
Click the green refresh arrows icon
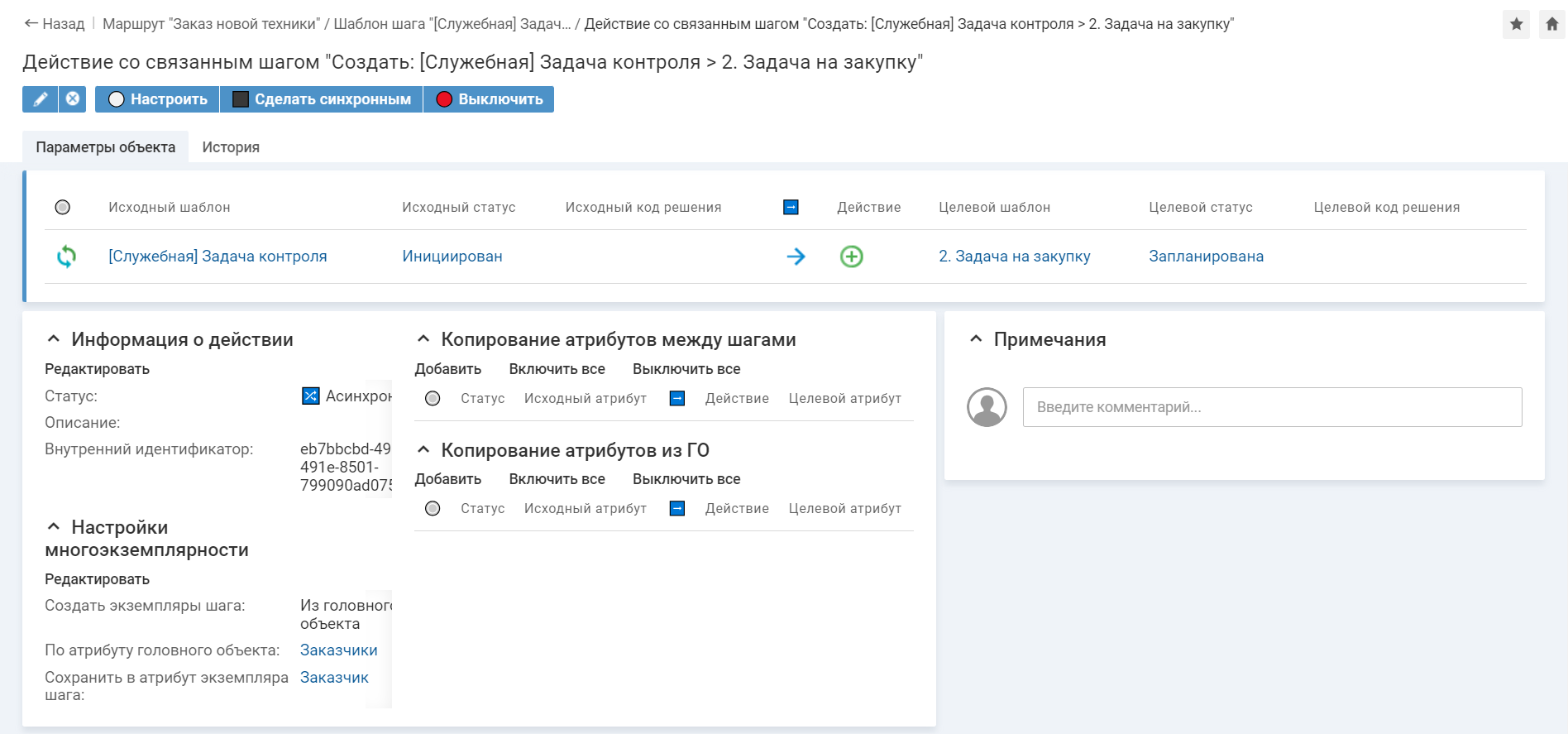tap(66, 257)
